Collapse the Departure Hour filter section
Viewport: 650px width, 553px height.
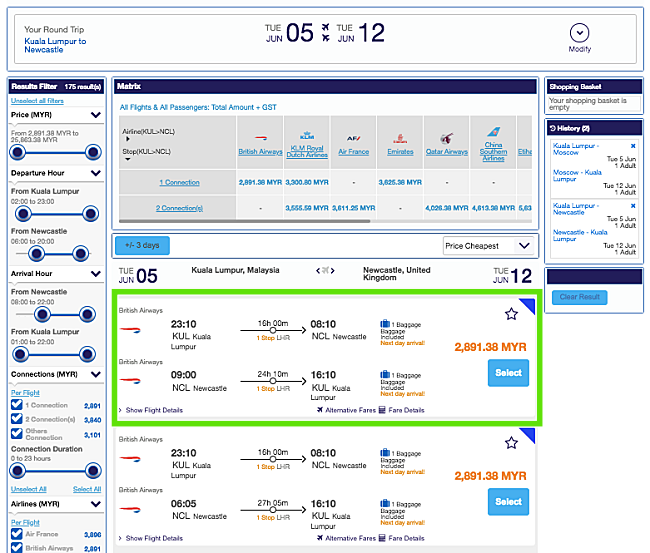tap(96, 173)
